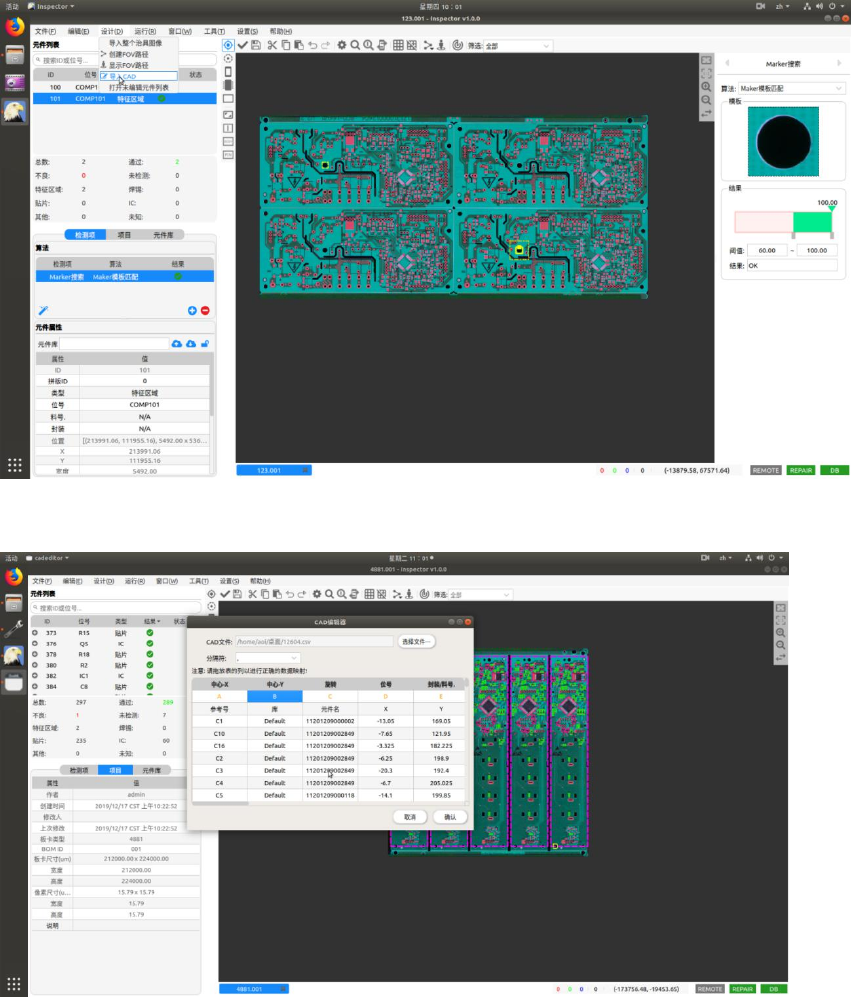Viewport: 851px width, 997px height.
Task: Click the REMOTE button in the 123.001 status bar
Action: (766, 471)
